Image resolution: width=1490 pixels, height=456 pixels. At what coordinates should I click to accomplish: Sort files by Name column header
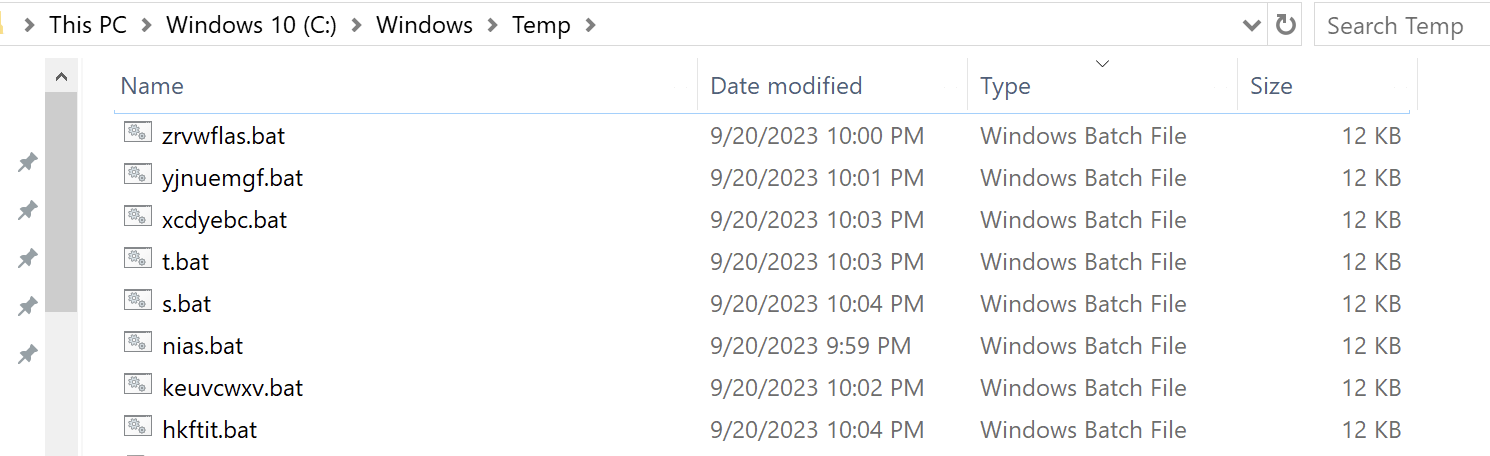(x=152, y=86)
